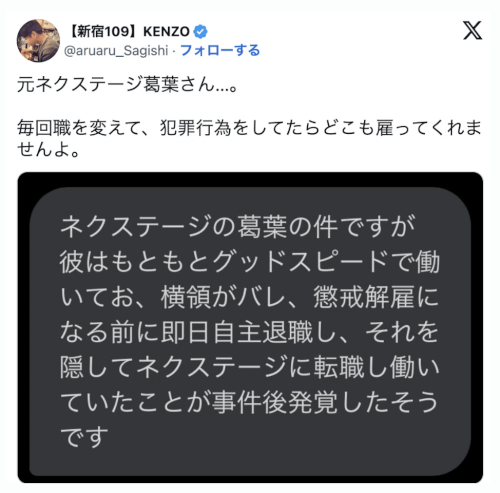The height and width of the screenshot is (493, 500).
Task: Click the black border of embedded image
Action: pos(250,179)
